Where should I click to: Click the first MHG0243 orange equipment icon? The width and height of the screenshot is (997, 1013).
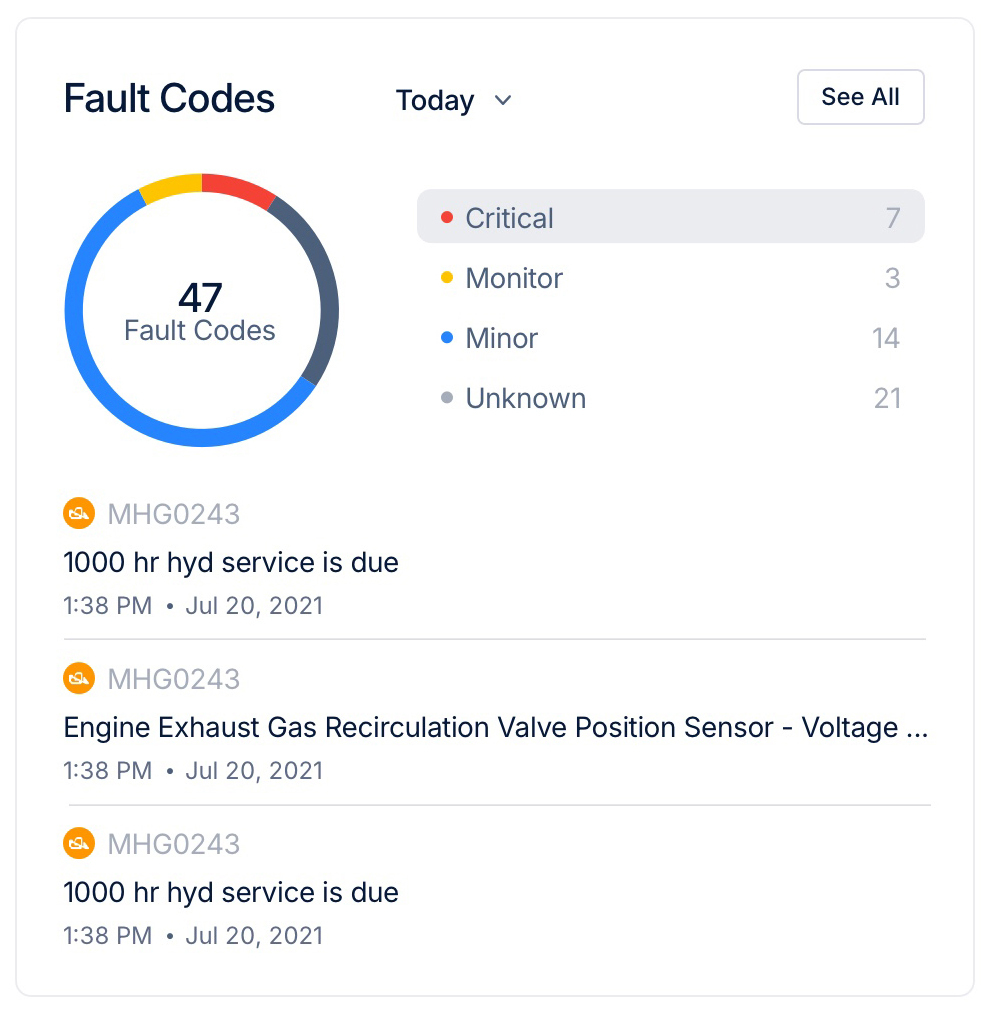(79, 514)
